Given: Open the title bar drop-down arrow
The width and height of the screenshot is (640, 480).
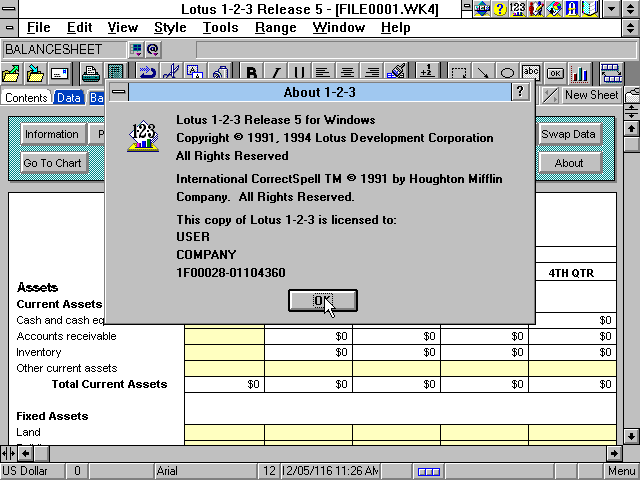Looking at the screenshot, I should [611, 9].
